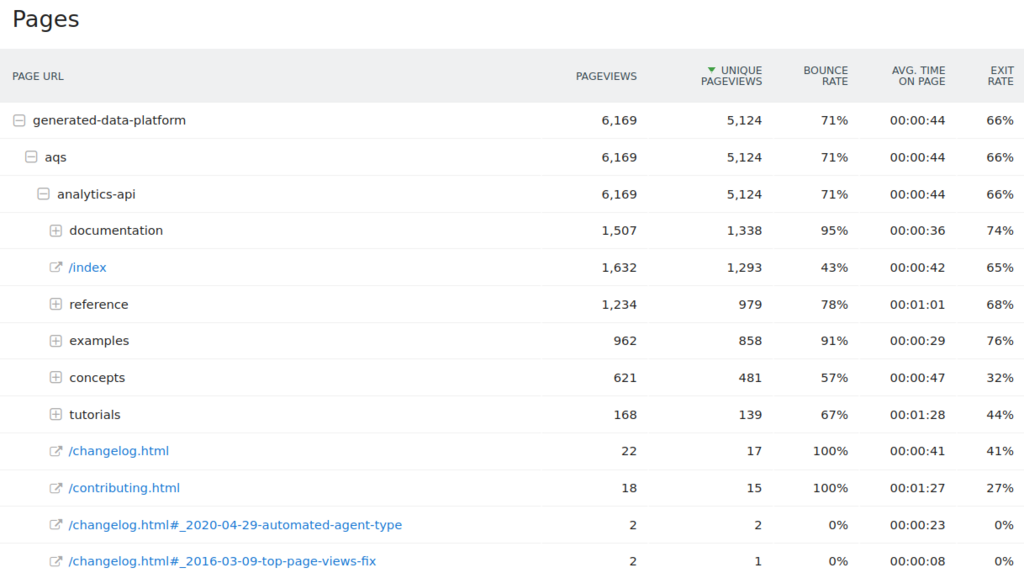The height and width of the screenshot is (573, 1024).
Task: Click avg time 00:00:08 in last row
Action: point(918,561)
